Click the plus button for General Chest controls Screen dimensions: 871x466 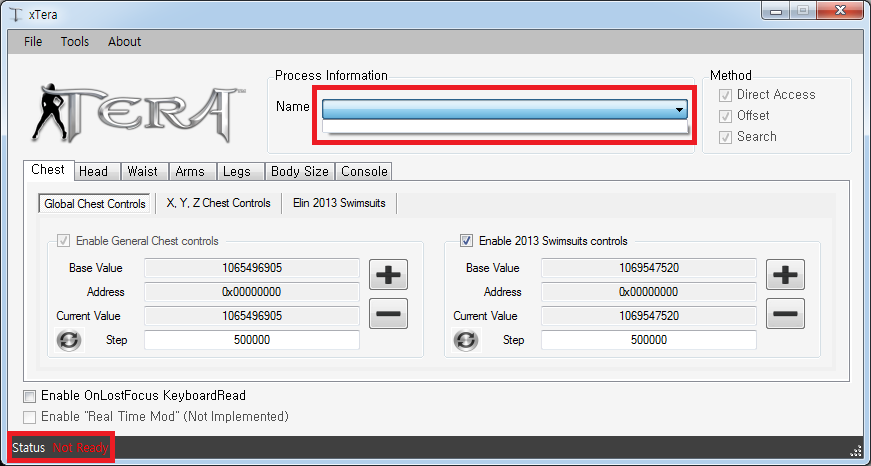pos(388,275)
